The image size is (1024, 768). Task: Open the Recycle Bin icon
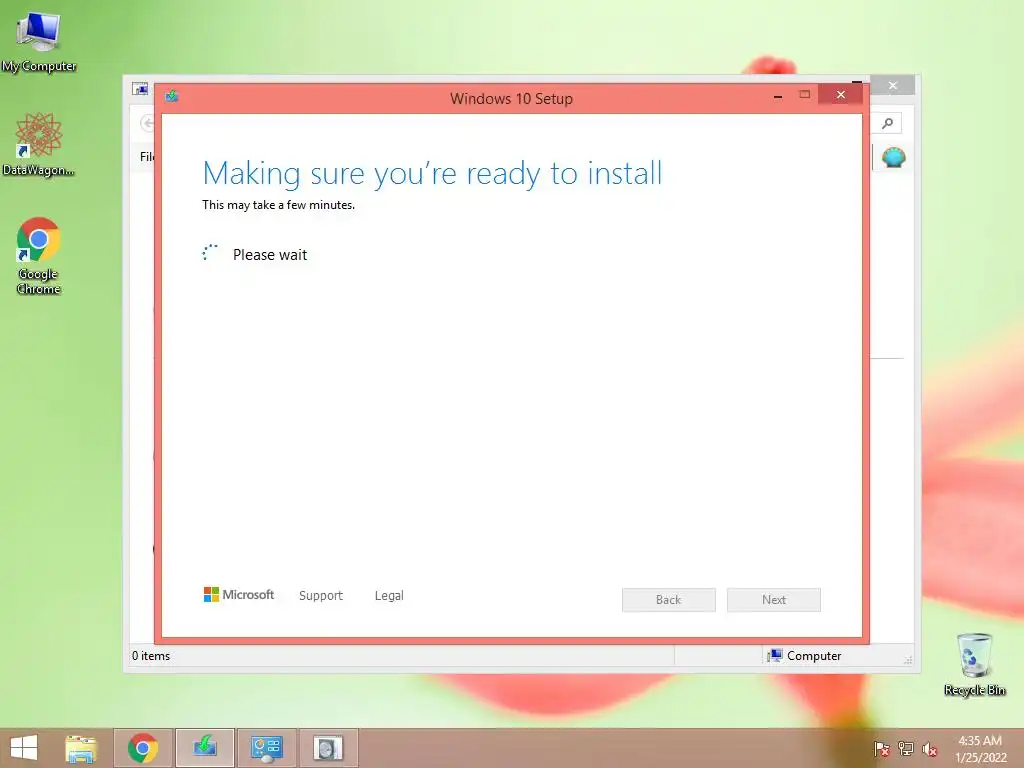tap(974, 665)
